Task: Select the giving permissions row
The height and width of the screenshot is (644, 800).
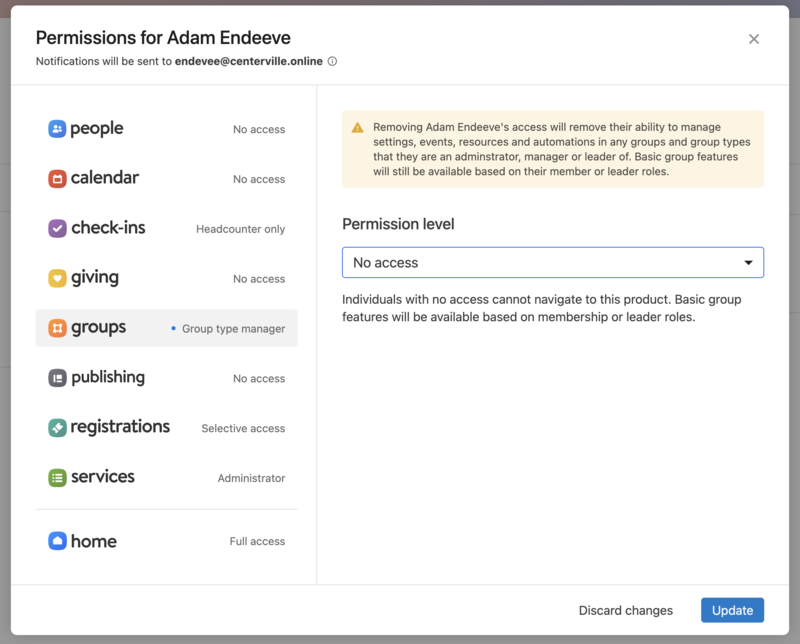Action: pyautogui.click(x=166, y=278)
